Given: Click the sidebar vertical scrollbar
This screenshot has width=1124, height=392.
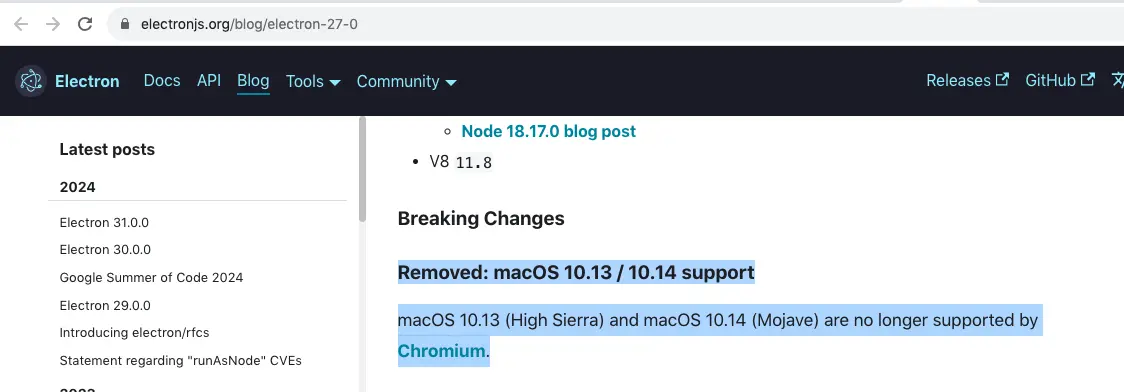Looking at the screenshot, I should [x=362, y=170].
